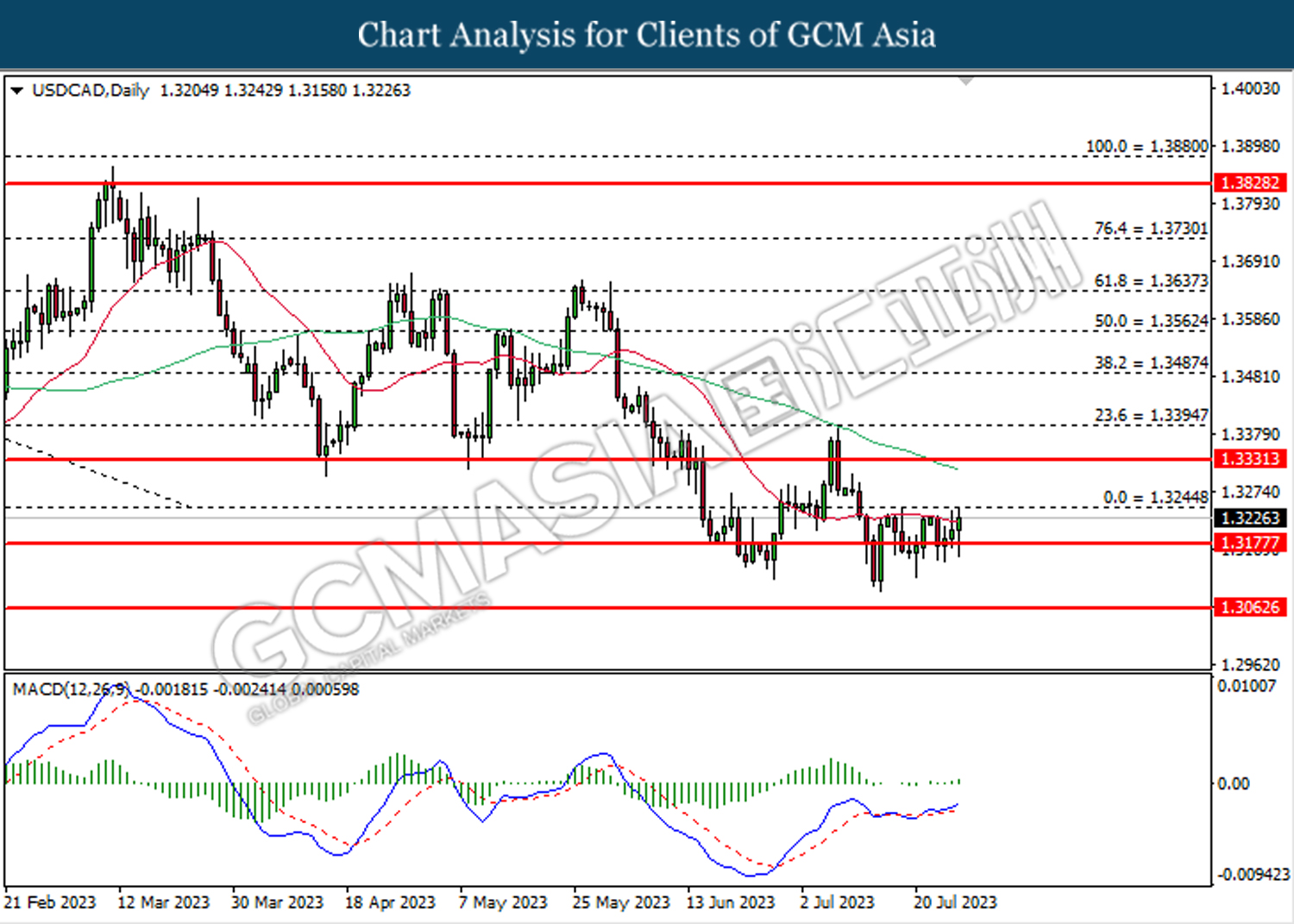Click the 25 May 2023 date label
Image resolution: width=1294 pixels, height=924 pixels.
point(621,902)
